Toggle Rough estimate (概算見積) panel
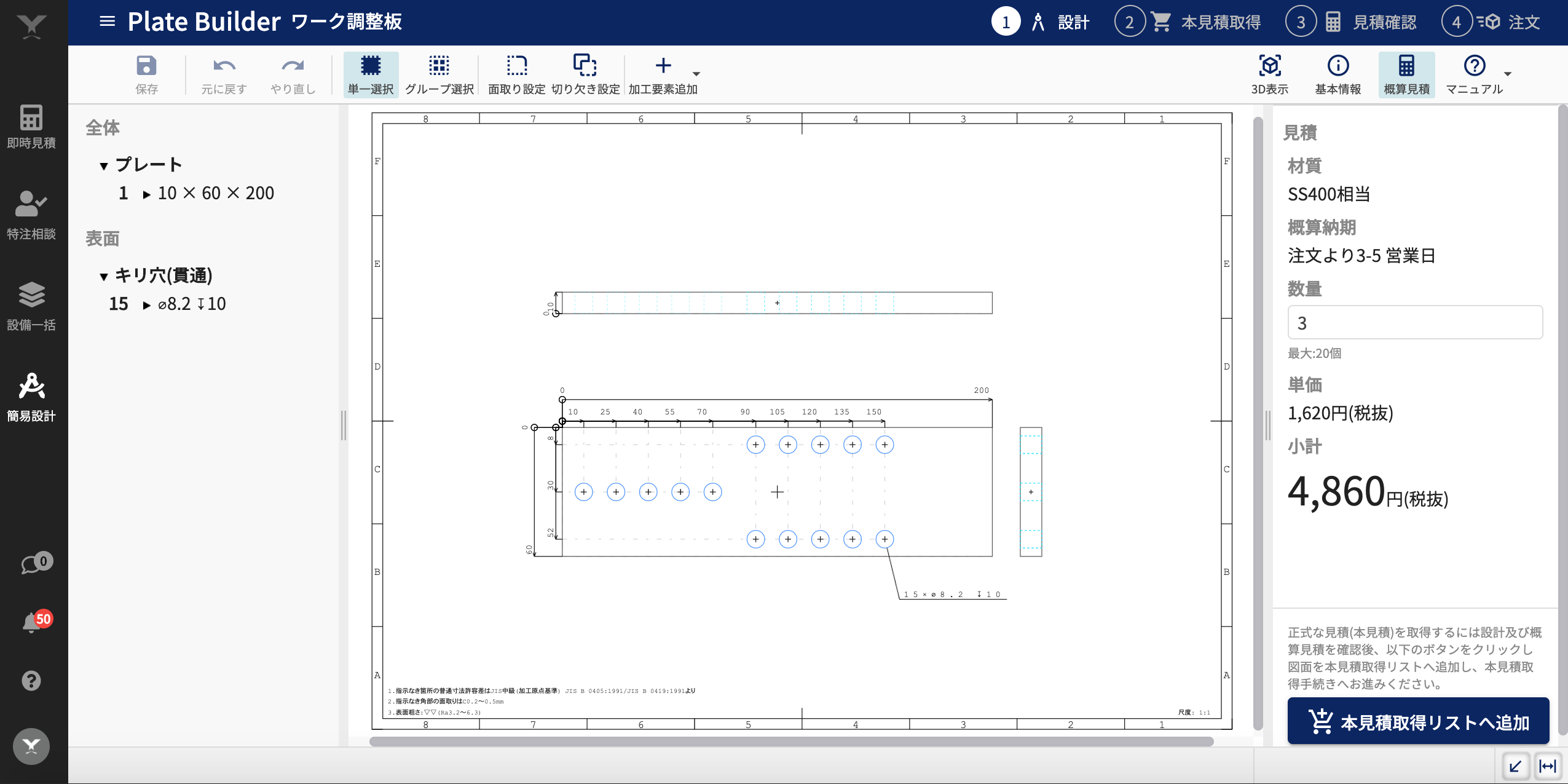Viewport: 1568px width, 784px height. coord(1406,74)
